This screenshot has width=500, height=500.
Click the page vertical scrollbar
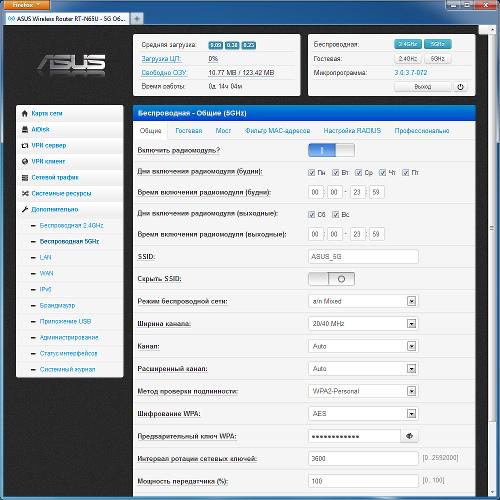(x=492, y=228)
